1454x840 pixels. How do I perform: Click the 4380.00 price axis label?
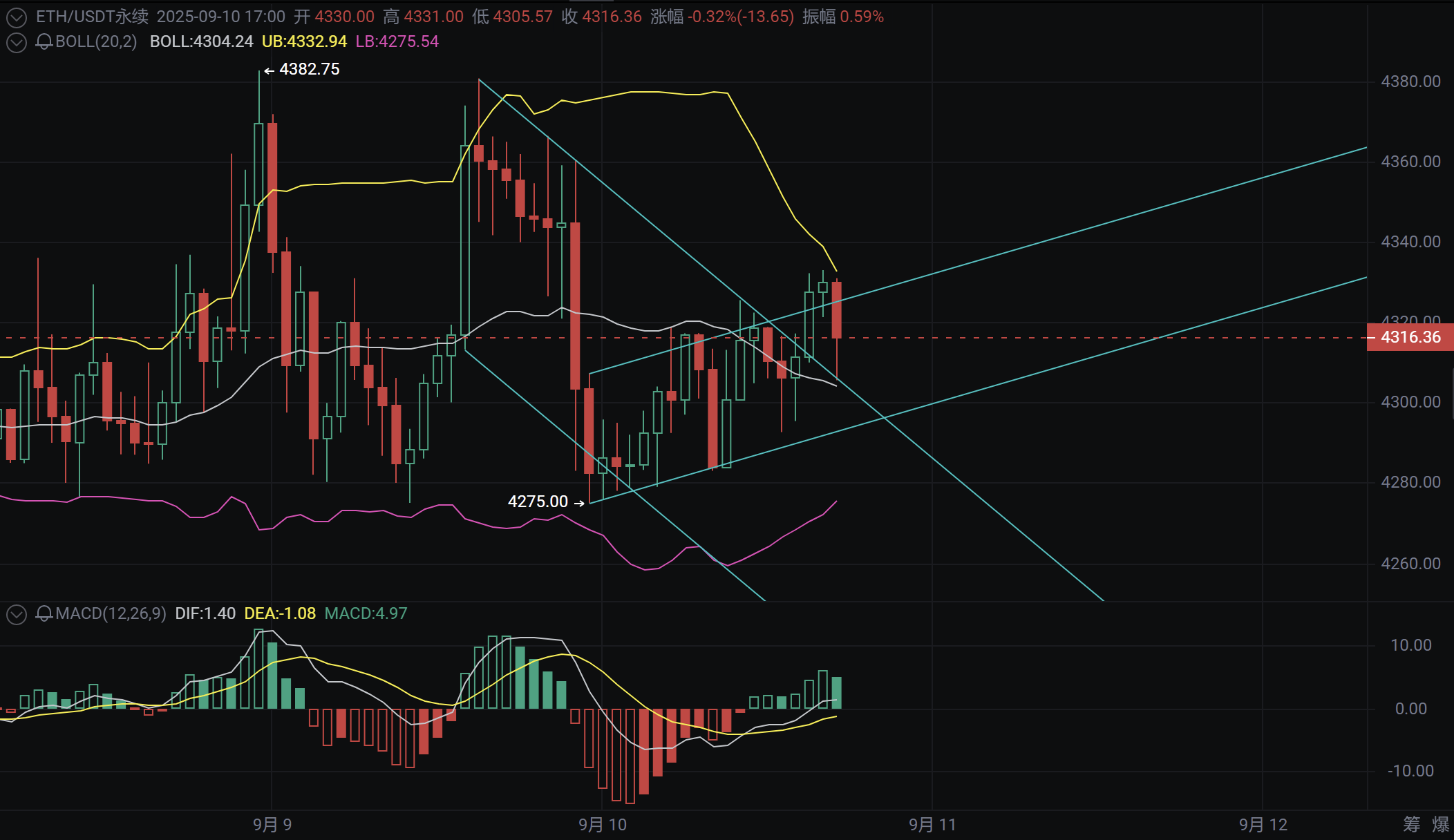(1410, 82)
